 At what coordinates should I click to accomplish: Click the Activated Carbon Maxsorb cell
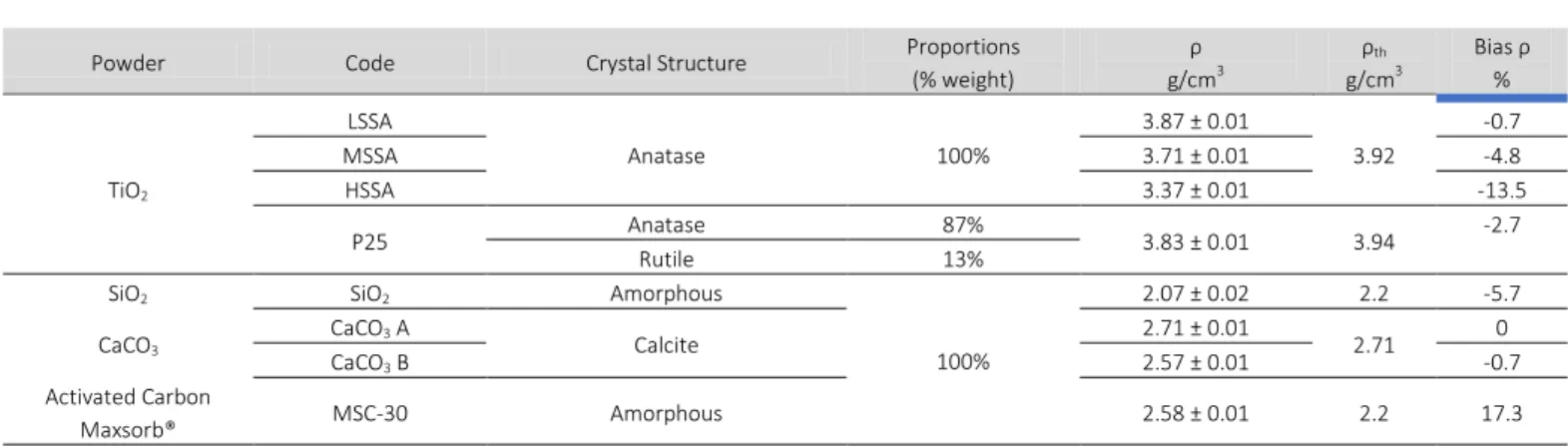click(128, 413)
